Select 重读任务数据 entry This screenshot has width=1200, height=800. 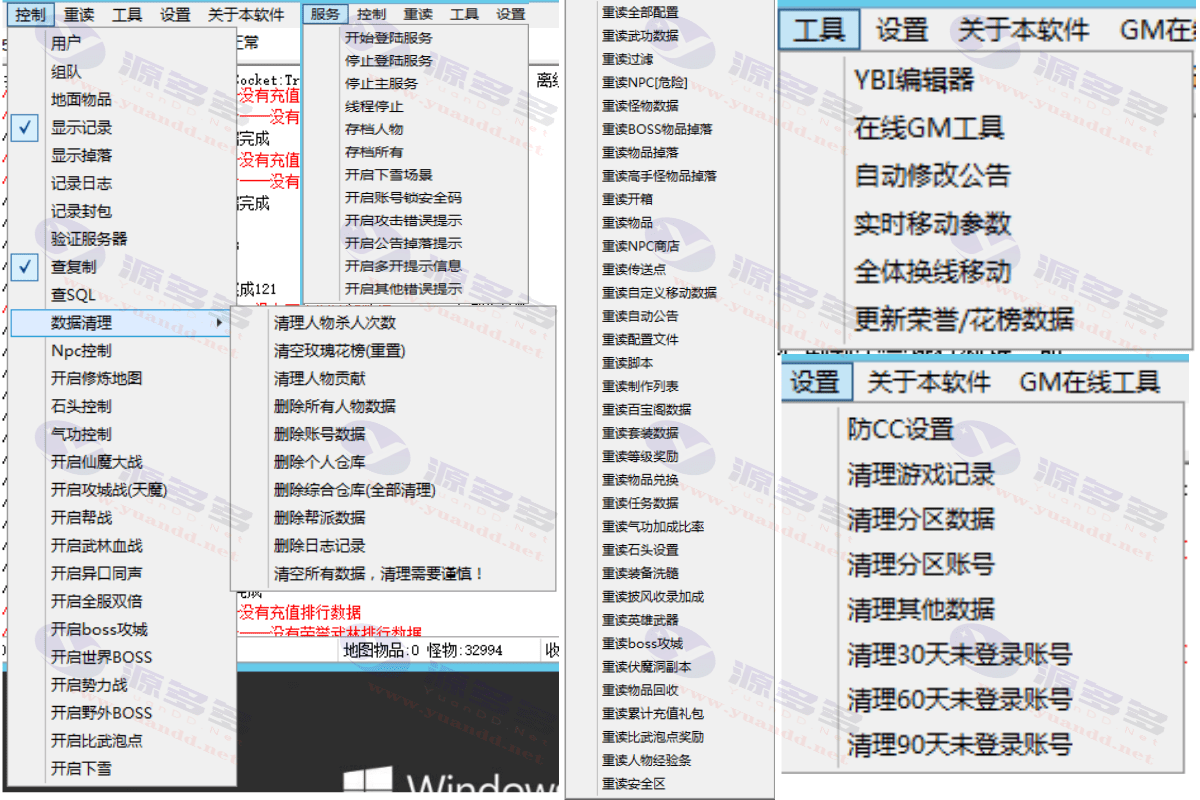[x=640, y=503]
